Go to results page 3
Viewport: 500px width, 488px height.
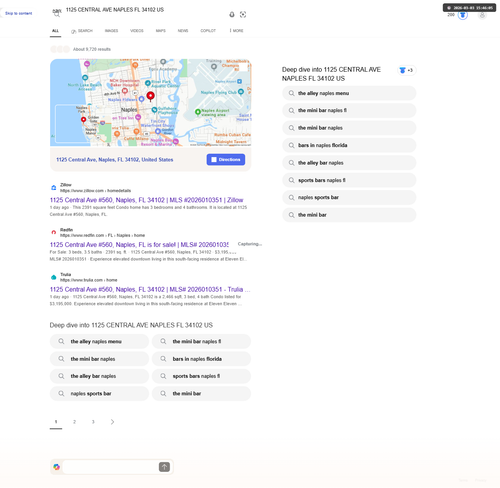point(93,422)
